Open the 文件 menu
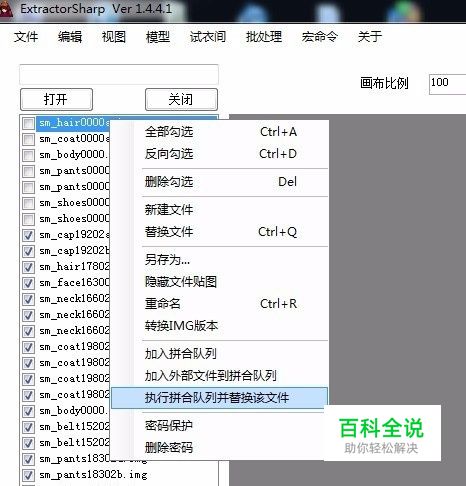This screenshot has width=466, height=486. 26,37
